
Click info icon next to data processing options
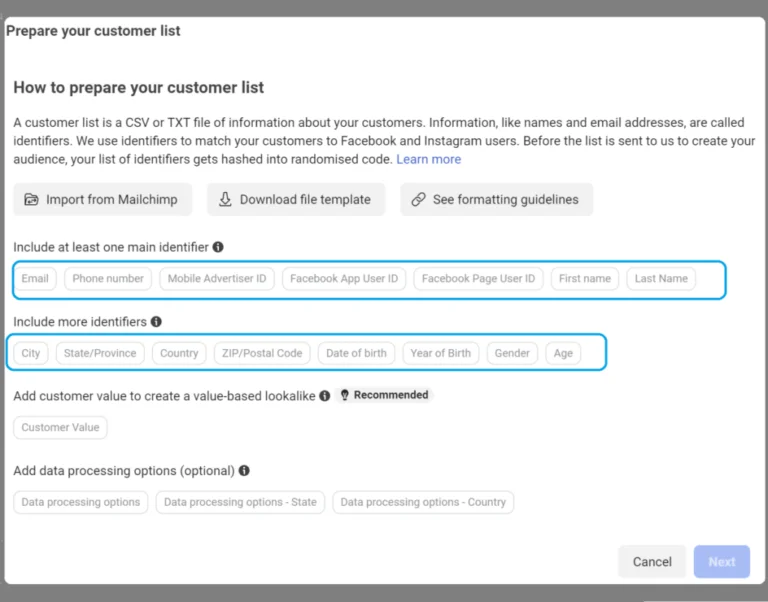244,471
